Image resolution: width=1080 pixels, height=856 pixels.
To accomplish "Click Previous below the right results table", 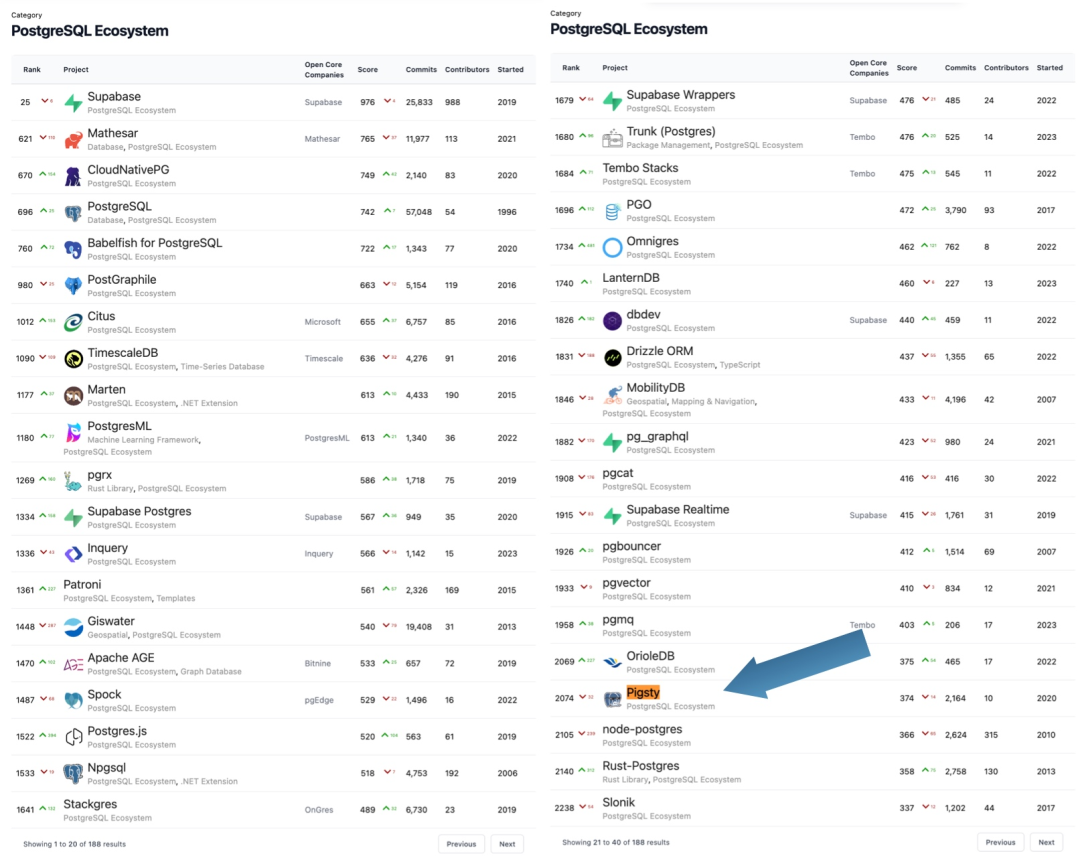I will pos(1000,842).
